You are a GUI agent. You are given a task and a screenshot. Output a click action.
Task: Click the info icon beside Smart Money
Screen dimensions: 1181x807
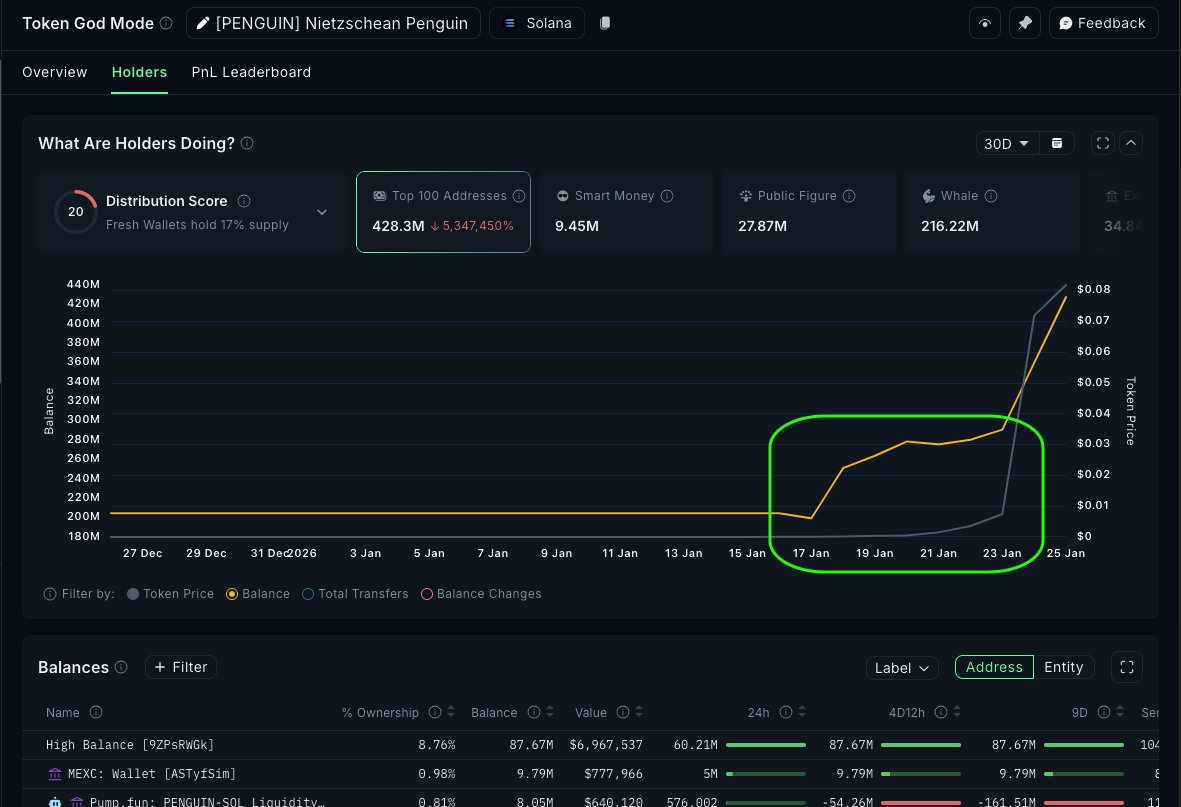pyautogui.click(x=667, y=196)
